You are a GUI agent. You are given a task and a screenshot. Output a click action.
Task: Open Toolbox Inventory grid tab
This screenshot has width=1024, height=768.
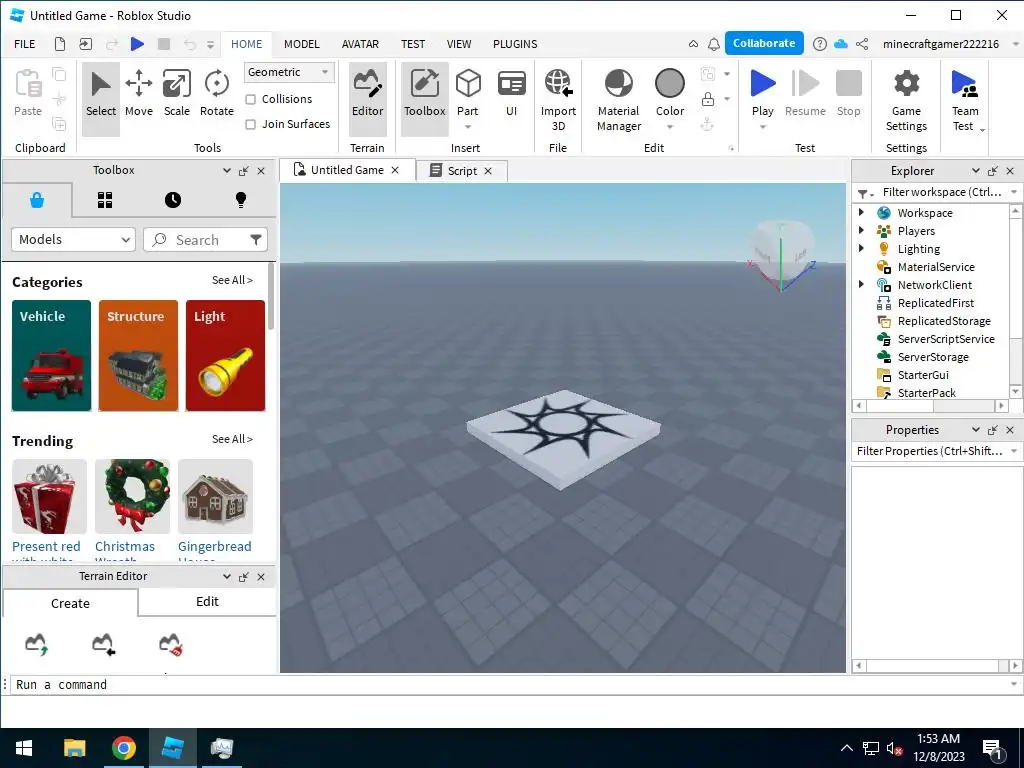[105, 200]
